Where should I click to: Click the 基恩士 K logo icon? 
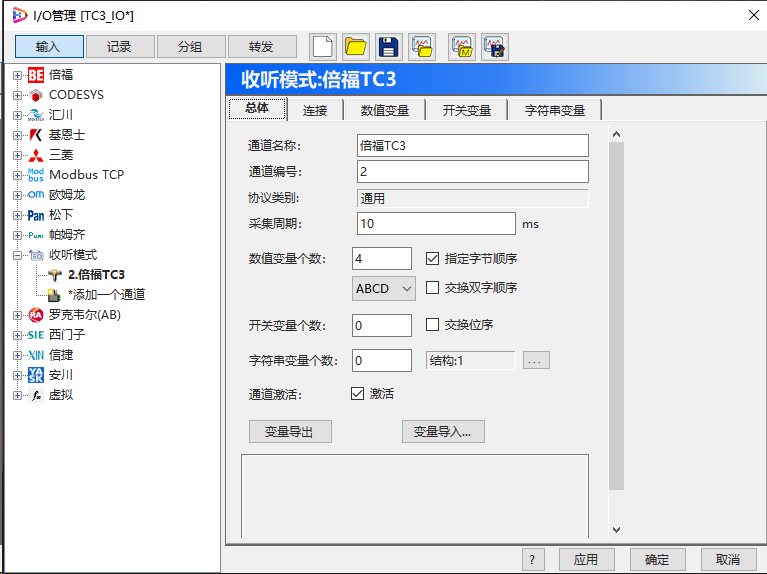pos(36,135)
